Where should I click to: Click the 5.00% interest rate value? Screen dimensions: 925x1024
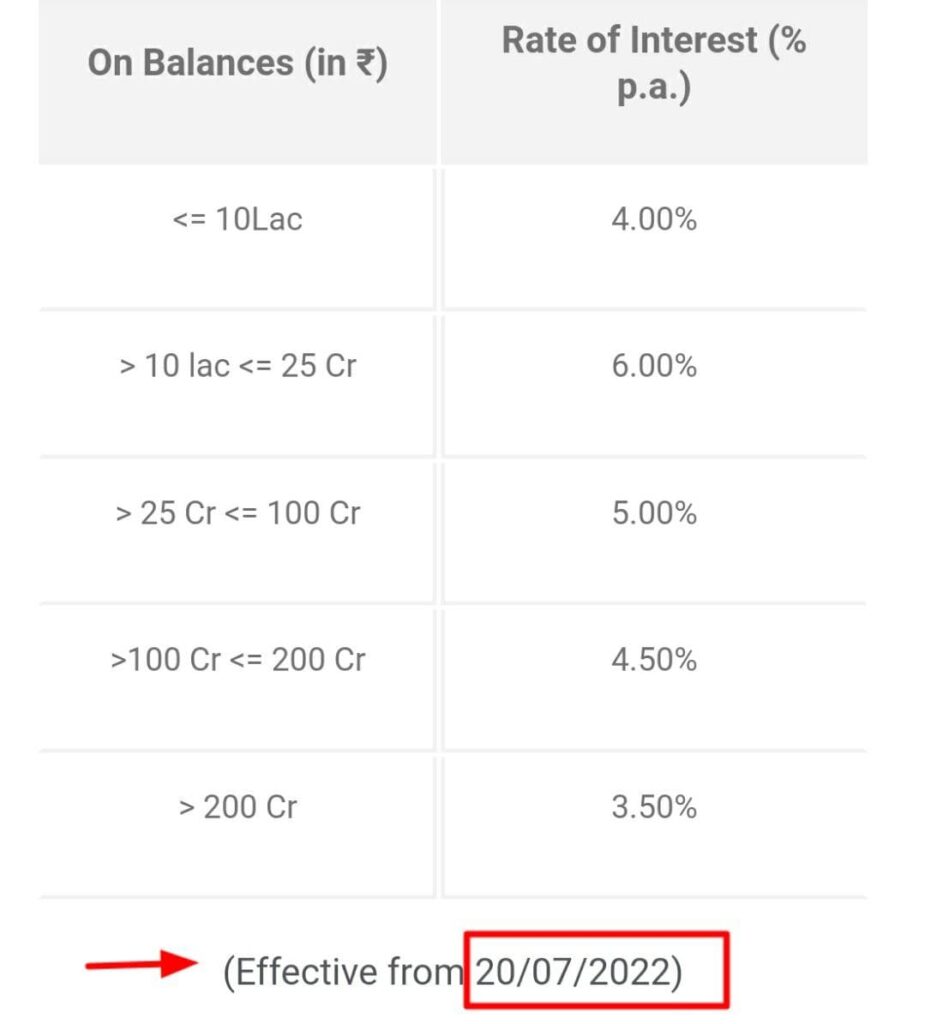click(654, 513)
